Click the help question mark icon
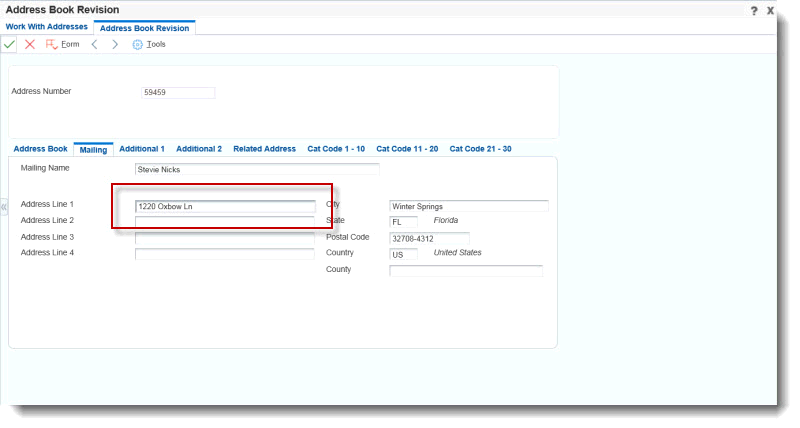Viewport: 800px width, 428px height. click(x=754, y=10)
